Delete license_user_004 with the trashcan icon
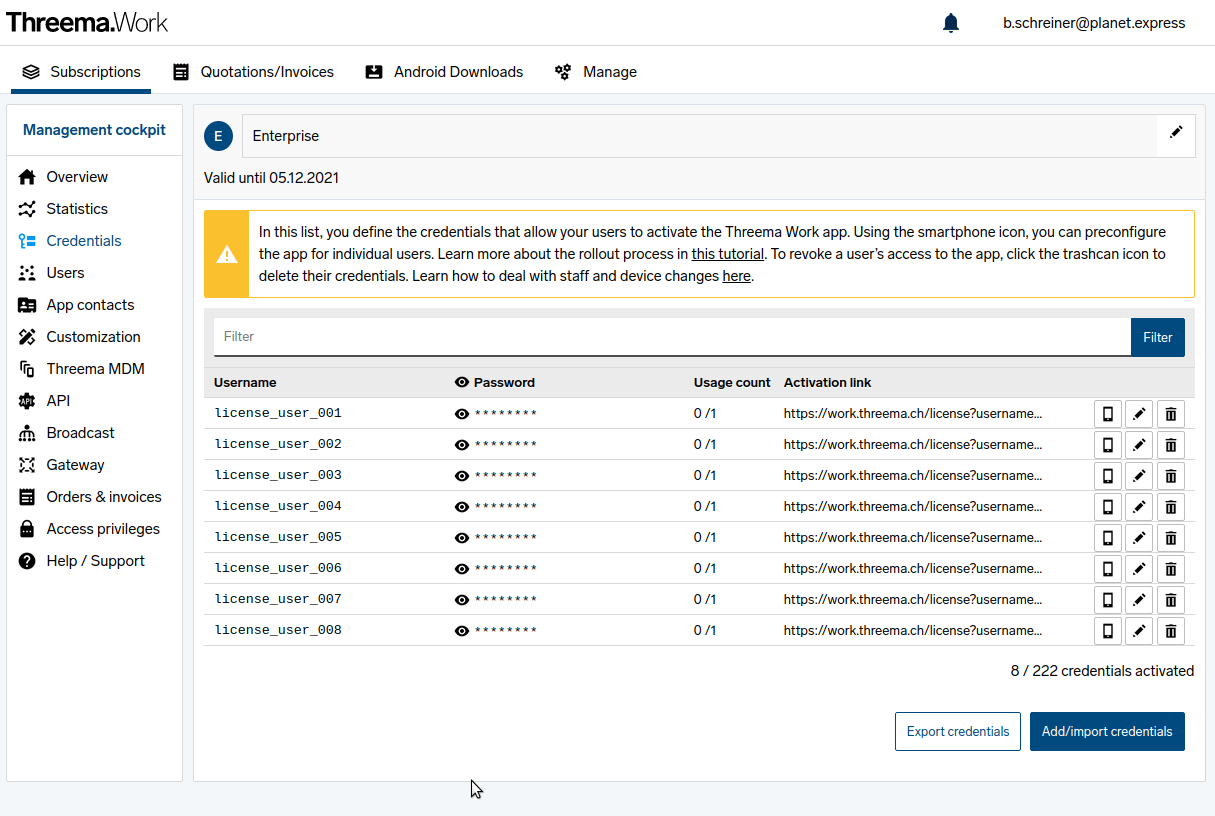The width and height of the screenshot is (1215, 816). pyautogui.click(x=1170, y=506)
